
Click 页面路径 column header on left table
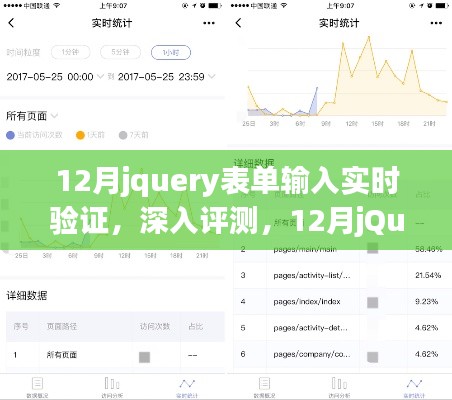pos(62,326)
